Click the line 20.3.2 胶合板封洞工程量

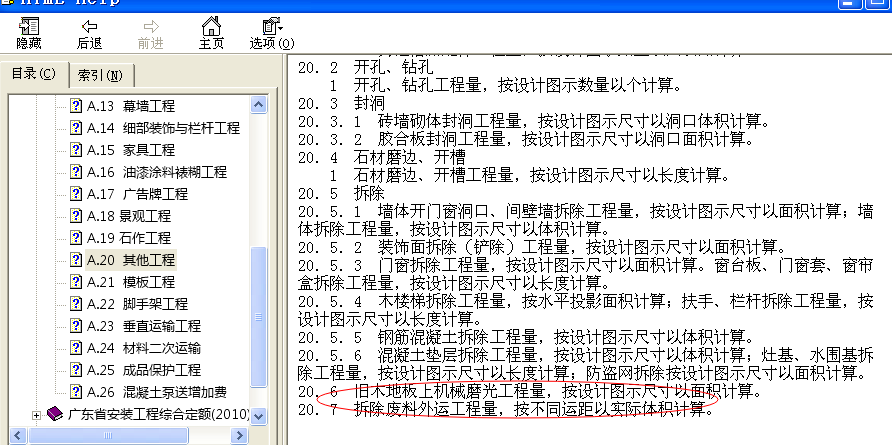coord(526,139)
